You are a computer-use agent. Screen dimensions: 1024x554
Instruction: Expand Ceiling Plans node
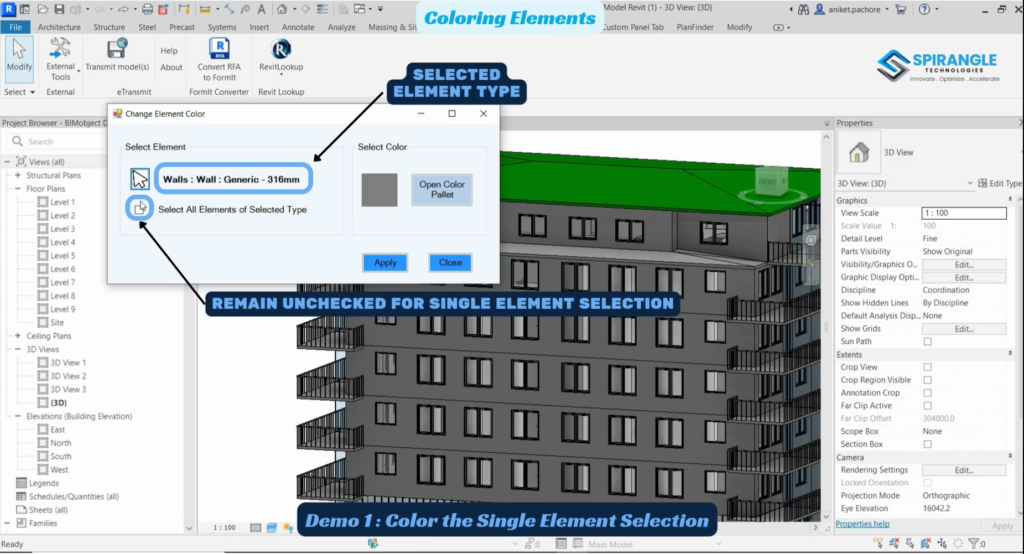point(18,336)
